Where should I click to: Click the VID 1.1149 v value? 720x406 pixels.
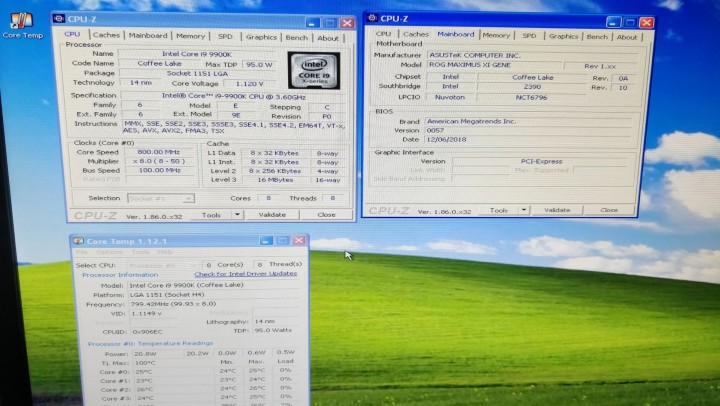tap(146, 313)
